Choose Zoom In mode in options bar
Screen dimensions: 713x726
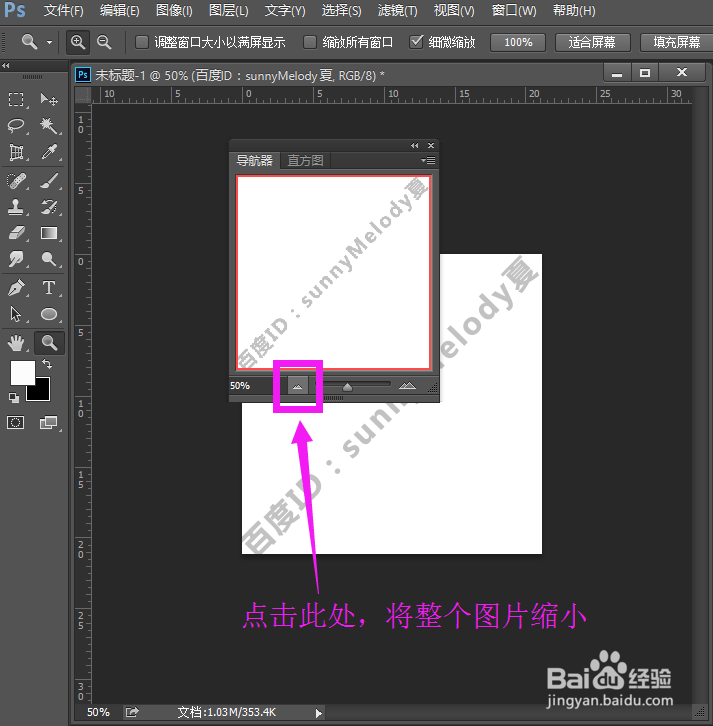click(78, 43)
